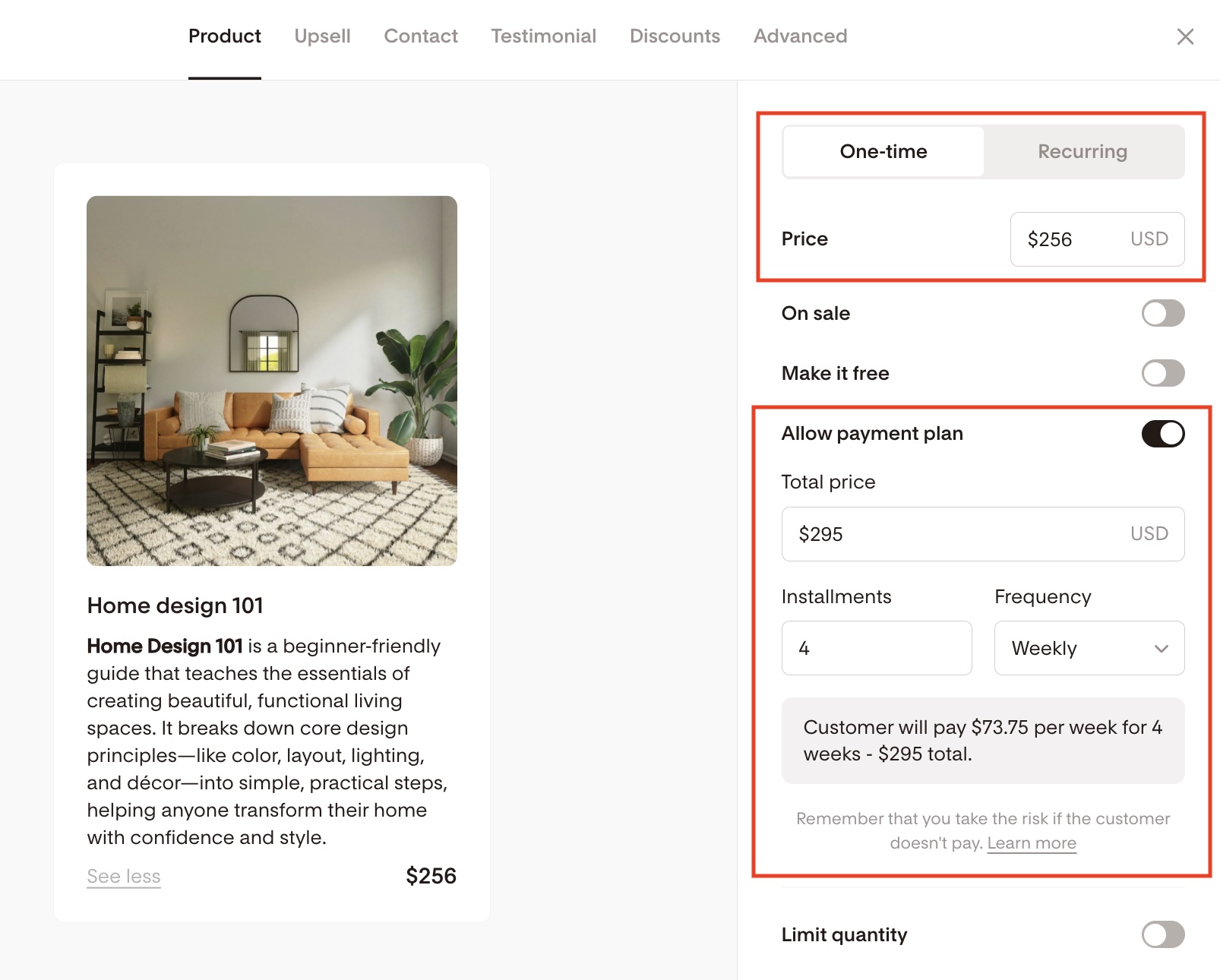Click the Home design 101 product image
The width and height of the screenshot is (1220, 980).
[272, 381]
